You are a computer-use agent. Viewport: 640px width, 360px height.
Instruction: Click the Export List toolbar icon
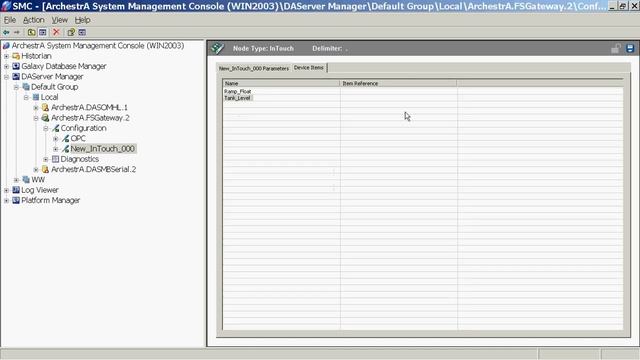pos(71,32)
